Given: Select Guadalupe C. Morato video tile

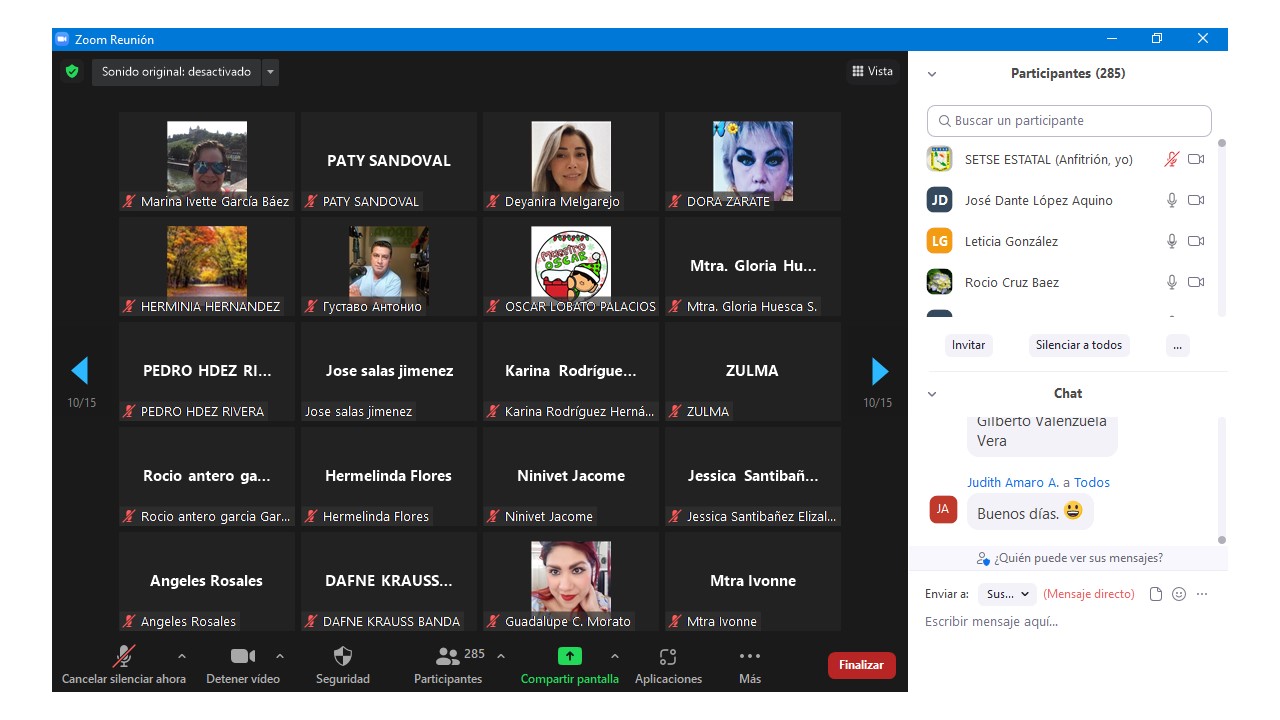Looking at the screenshot, I should (571, 581).
